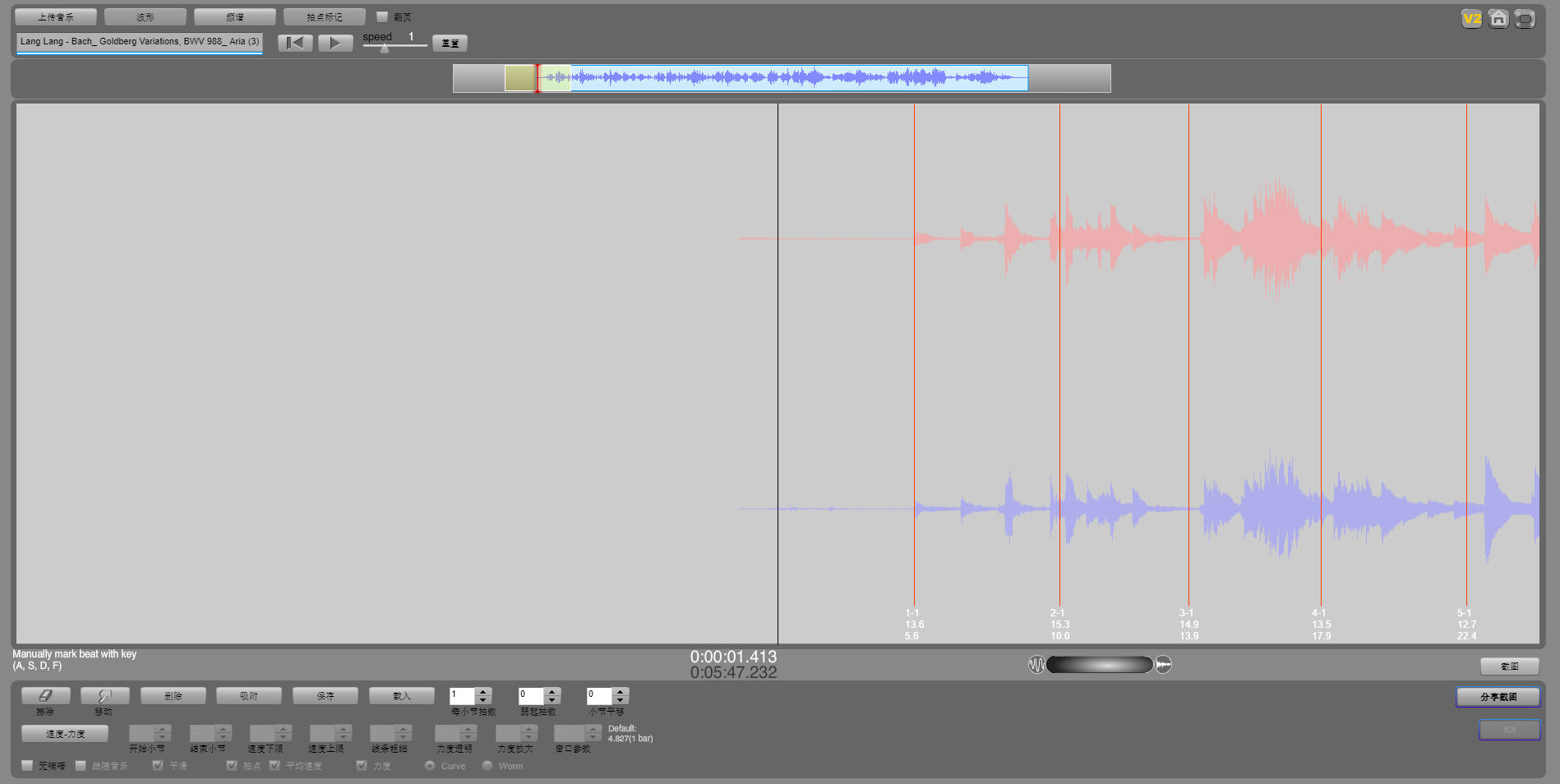
Task: Click the 上传音乐 upload music button
Action: pos(56,17)
